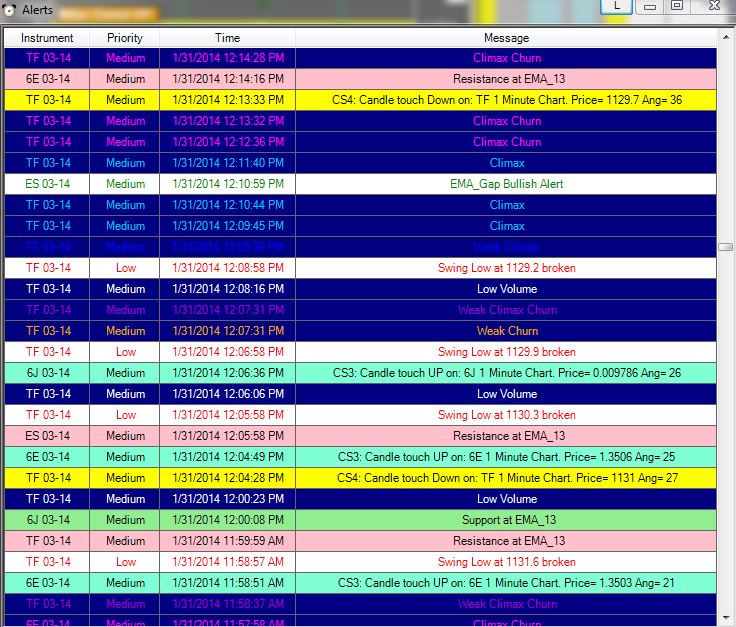Click the L button in title bar

[616, 6]
